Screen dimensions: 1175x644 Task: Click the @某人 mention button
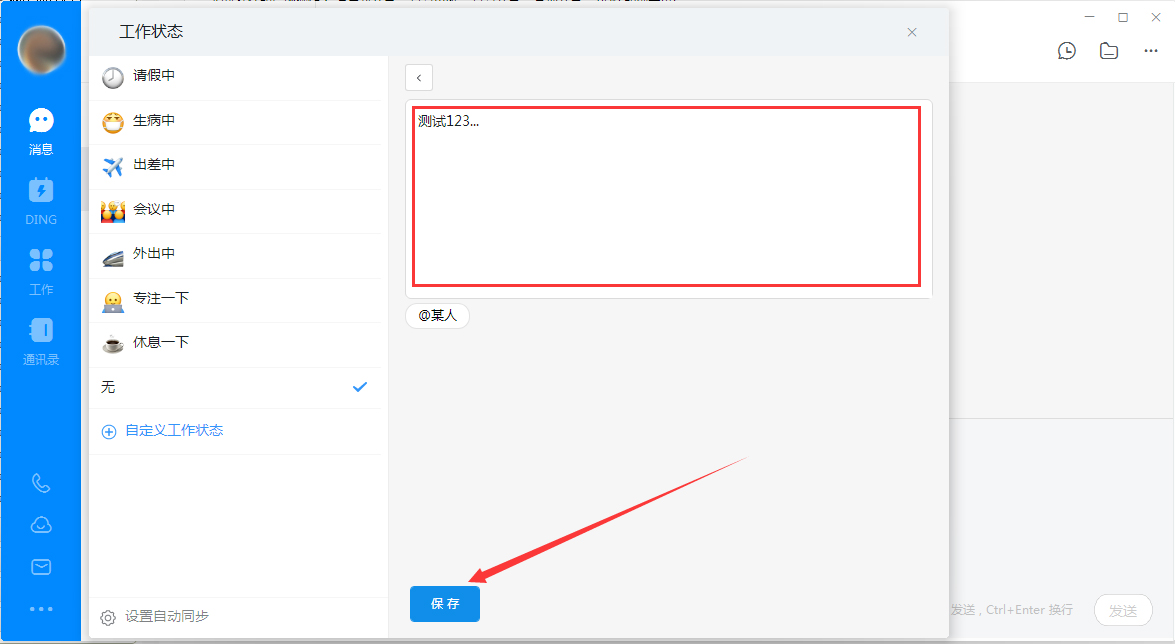tap(437, 314)
